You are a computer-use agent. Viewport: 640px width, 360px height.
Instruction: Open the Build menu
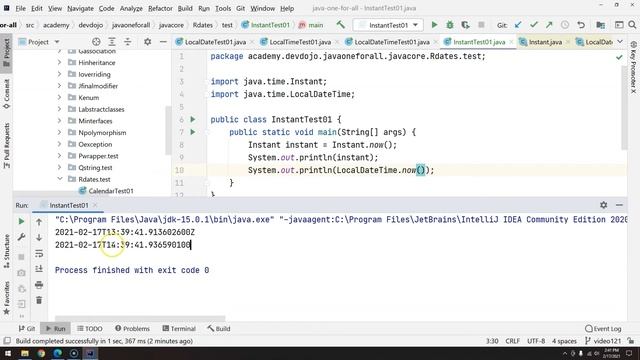pos(185,8)
